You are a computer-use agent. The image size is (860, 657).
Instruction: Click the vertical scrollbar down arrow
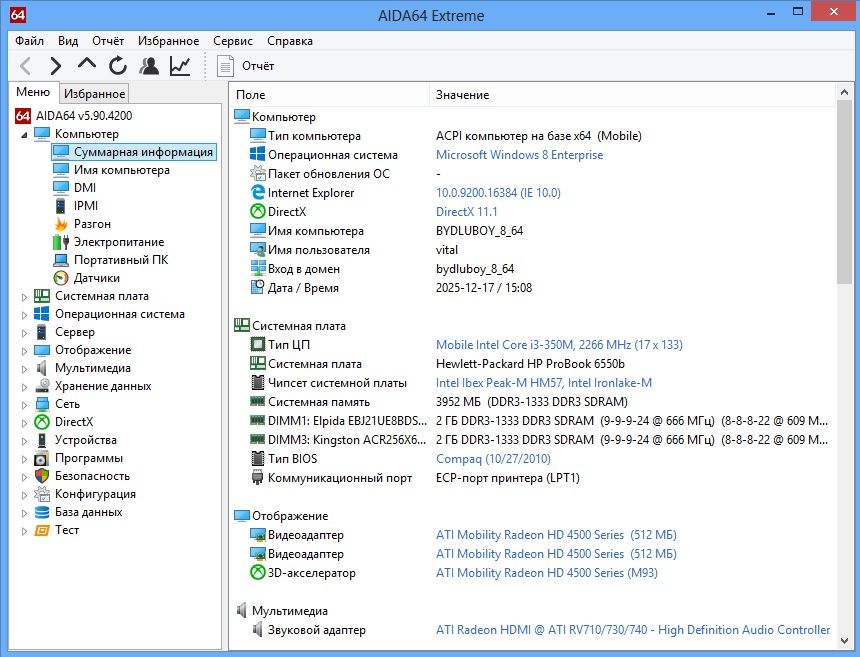844,640
